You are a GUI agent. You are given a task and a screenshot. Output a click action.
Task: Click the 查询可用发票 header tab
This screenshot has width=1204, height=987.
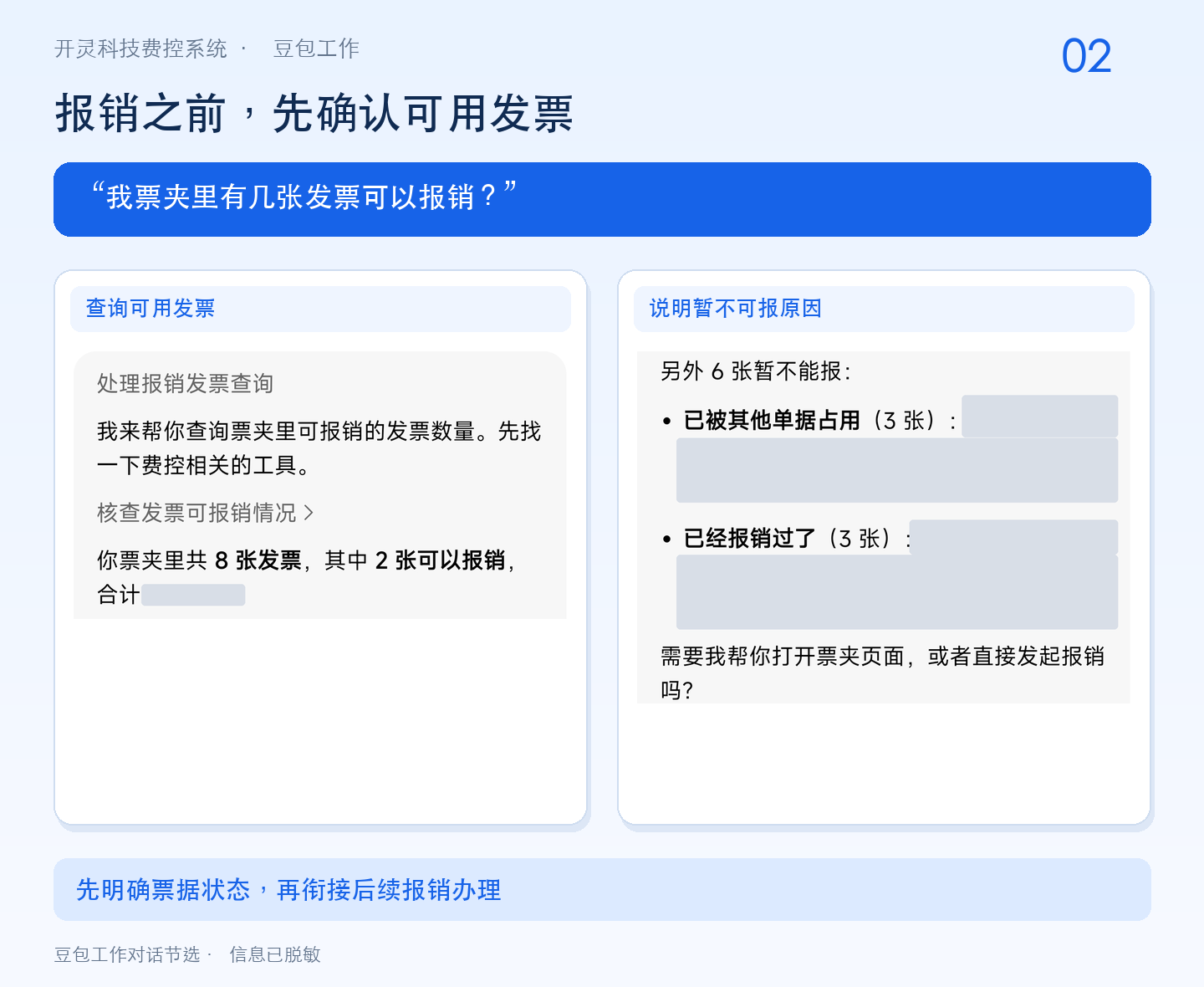[x=320, y=309]
